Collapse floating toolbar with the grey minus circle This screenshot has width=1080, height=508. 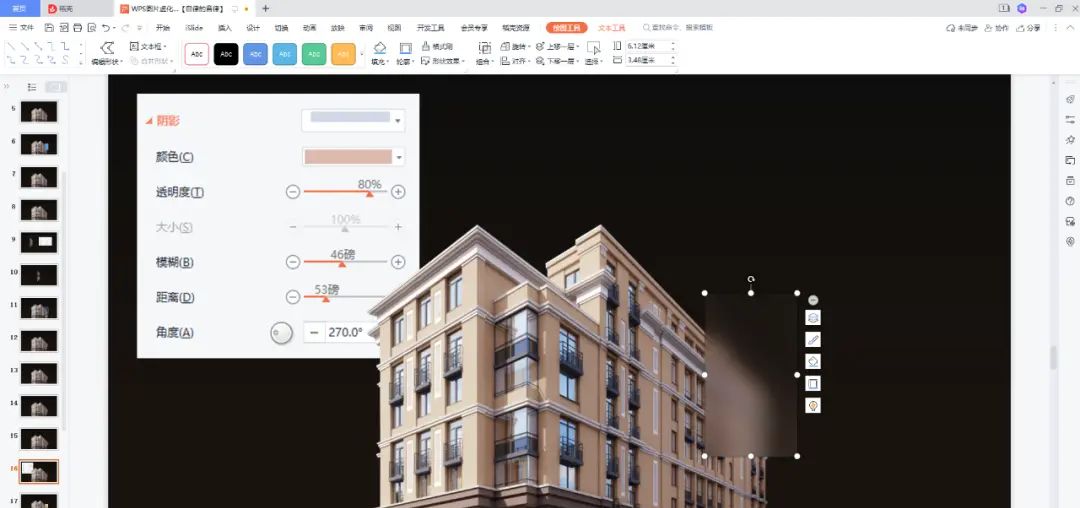coord(813,300)
